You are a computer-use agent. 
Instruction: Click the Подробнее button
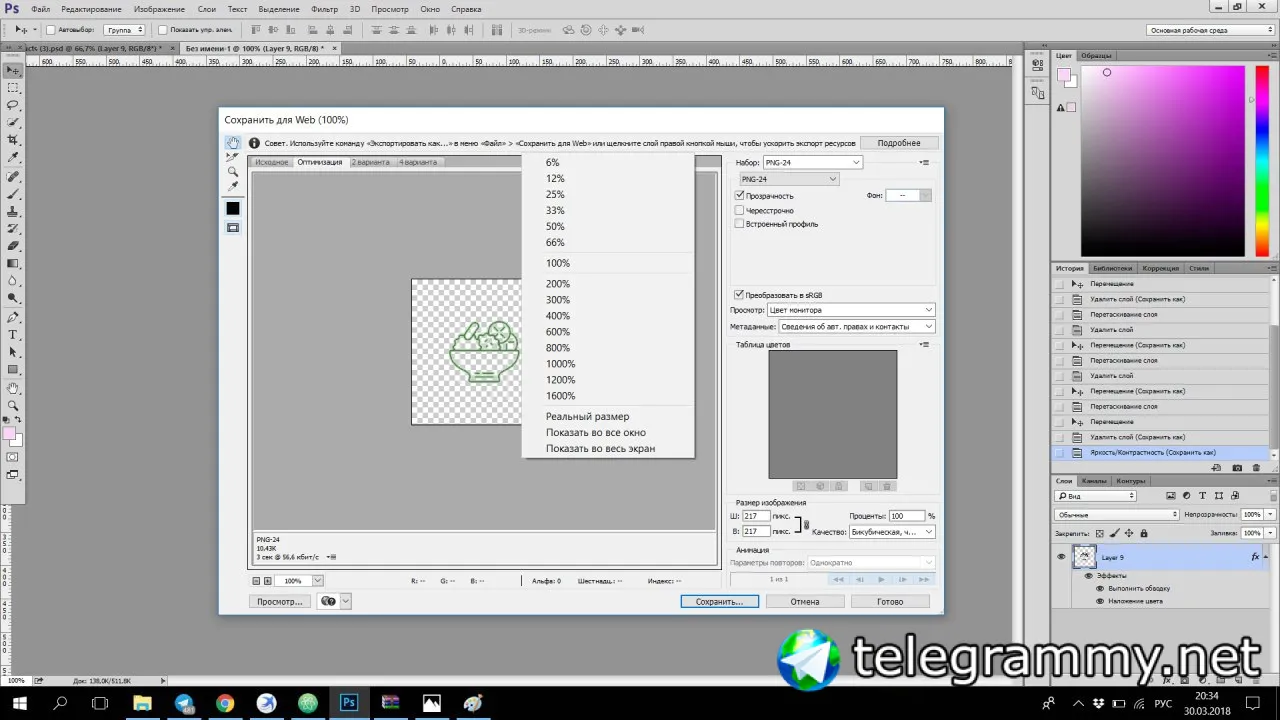pos(899,143)
